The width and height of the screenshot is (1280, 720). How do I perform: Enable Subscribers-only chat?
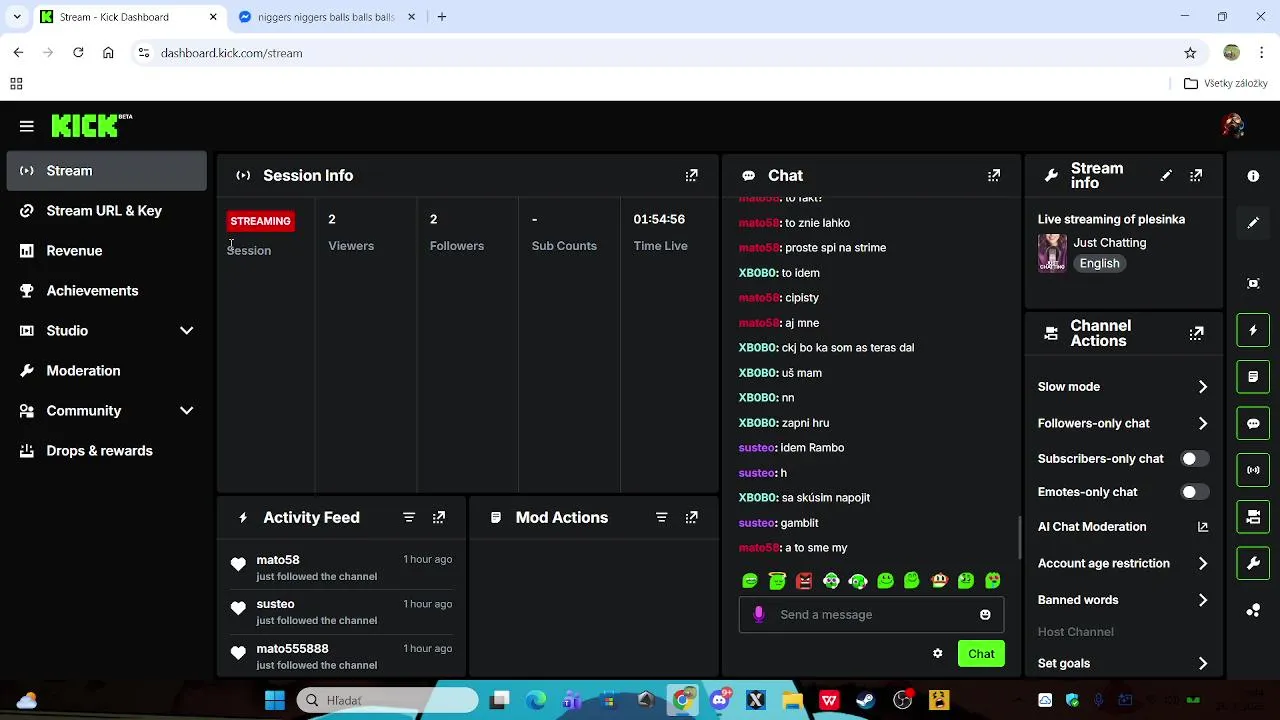point(1194,458)
